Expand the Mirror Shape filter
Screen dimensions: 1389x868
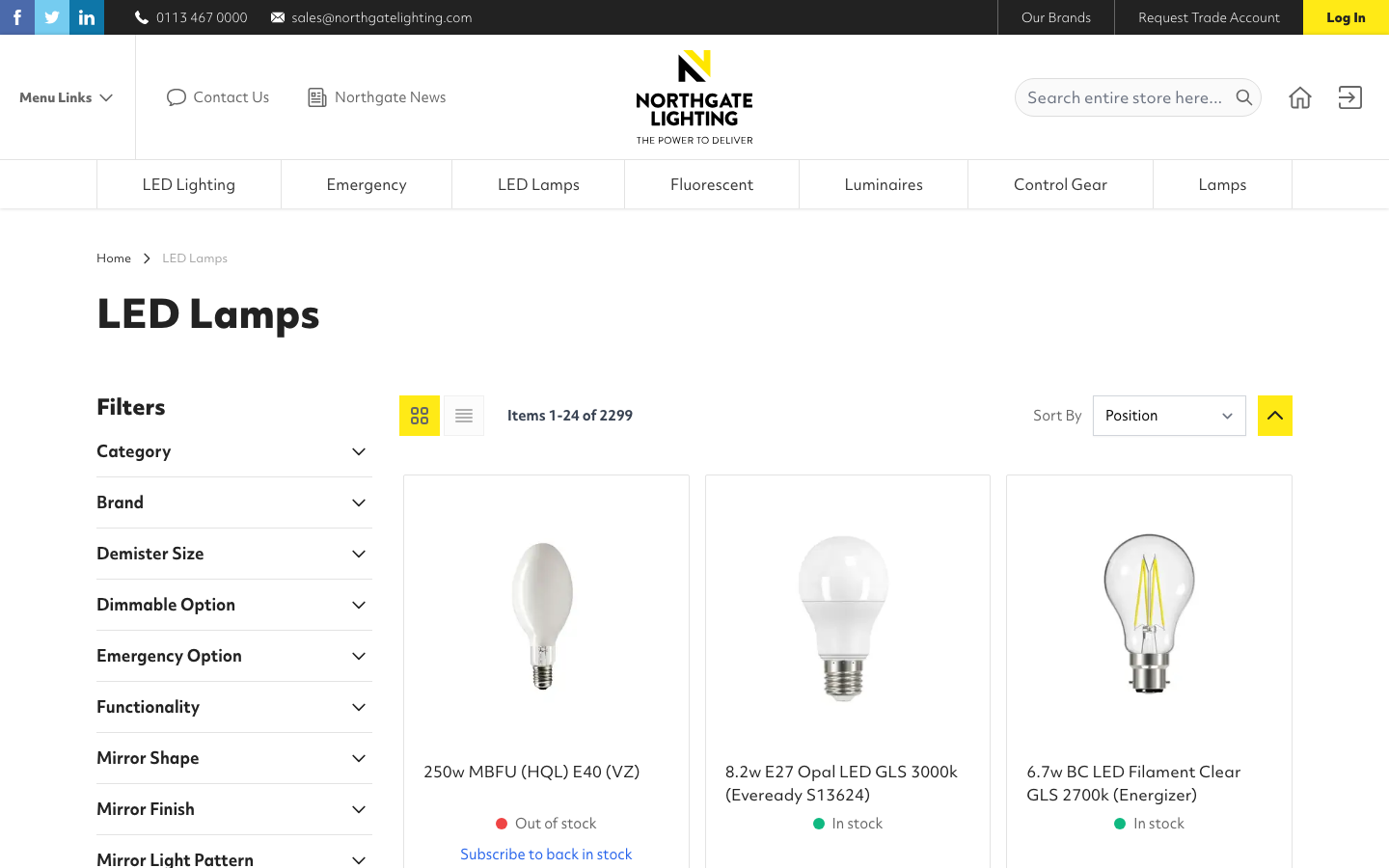tap(234, 758)
